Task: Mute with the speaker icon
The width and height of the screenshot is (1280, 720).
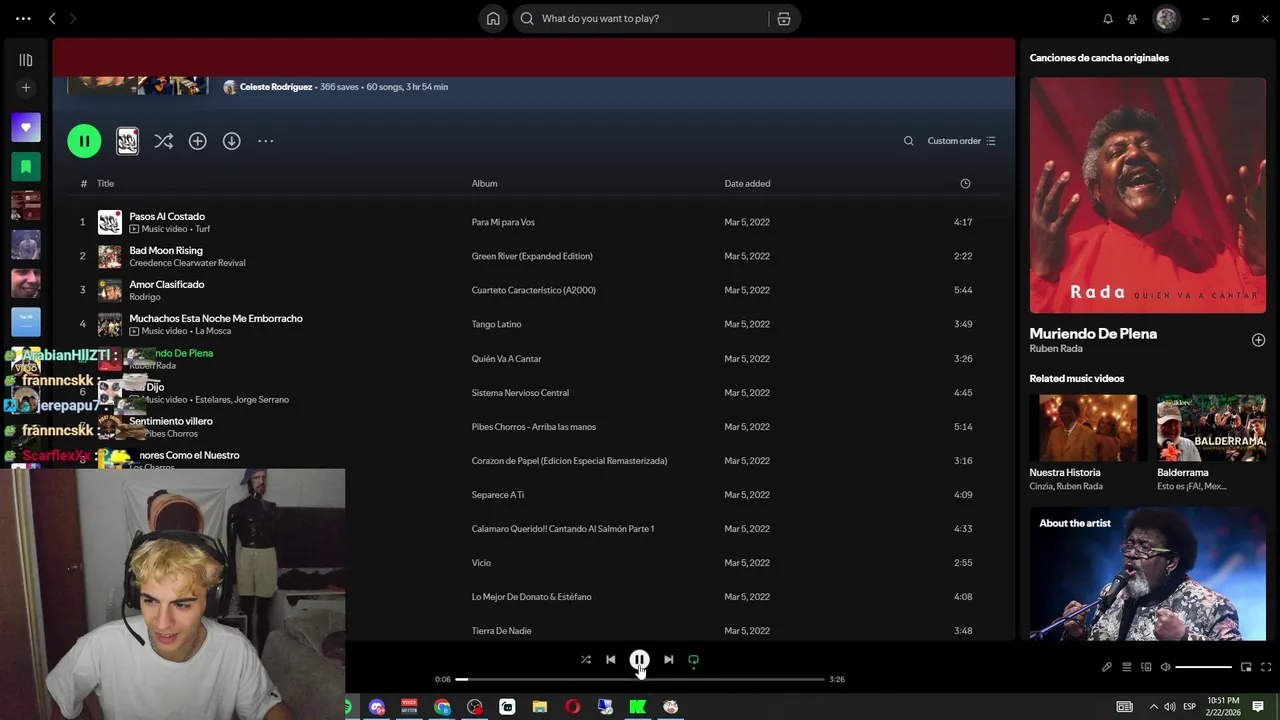Action: (x=1166, y=667)
